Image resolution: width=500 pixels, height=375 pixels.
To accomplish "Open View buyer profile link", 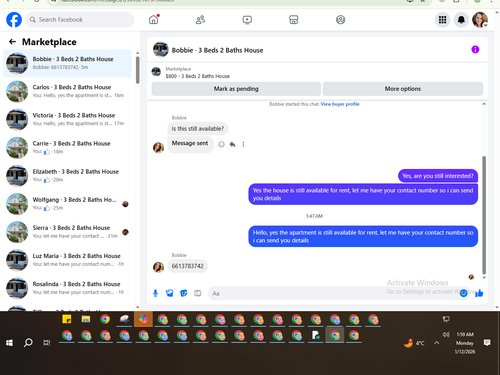I will 340,104.
